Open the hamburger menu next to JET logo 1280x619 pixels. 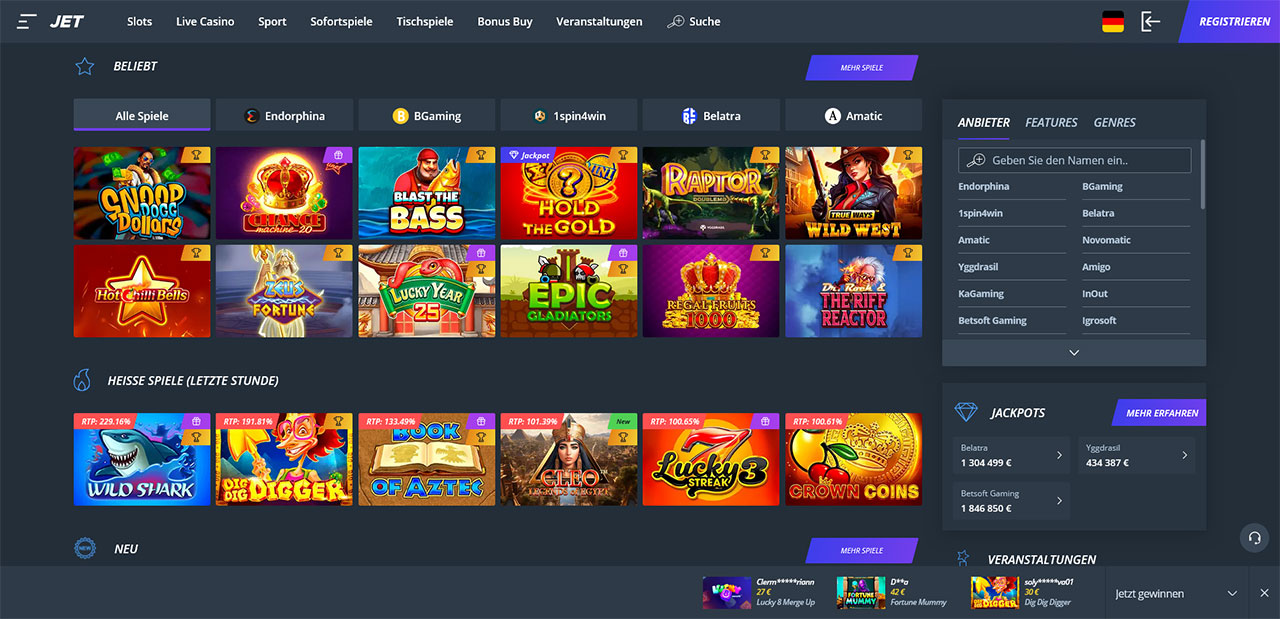(x=27, y=21)
